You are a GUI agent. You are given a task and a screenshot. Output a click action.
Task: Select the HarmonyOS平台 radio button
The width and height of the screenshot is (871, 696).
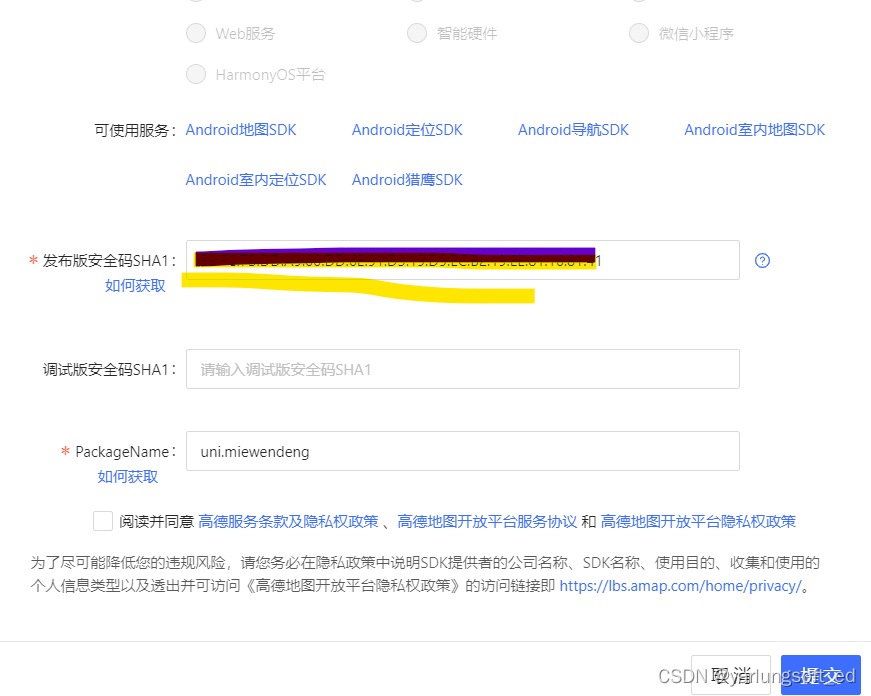(196, 74)
